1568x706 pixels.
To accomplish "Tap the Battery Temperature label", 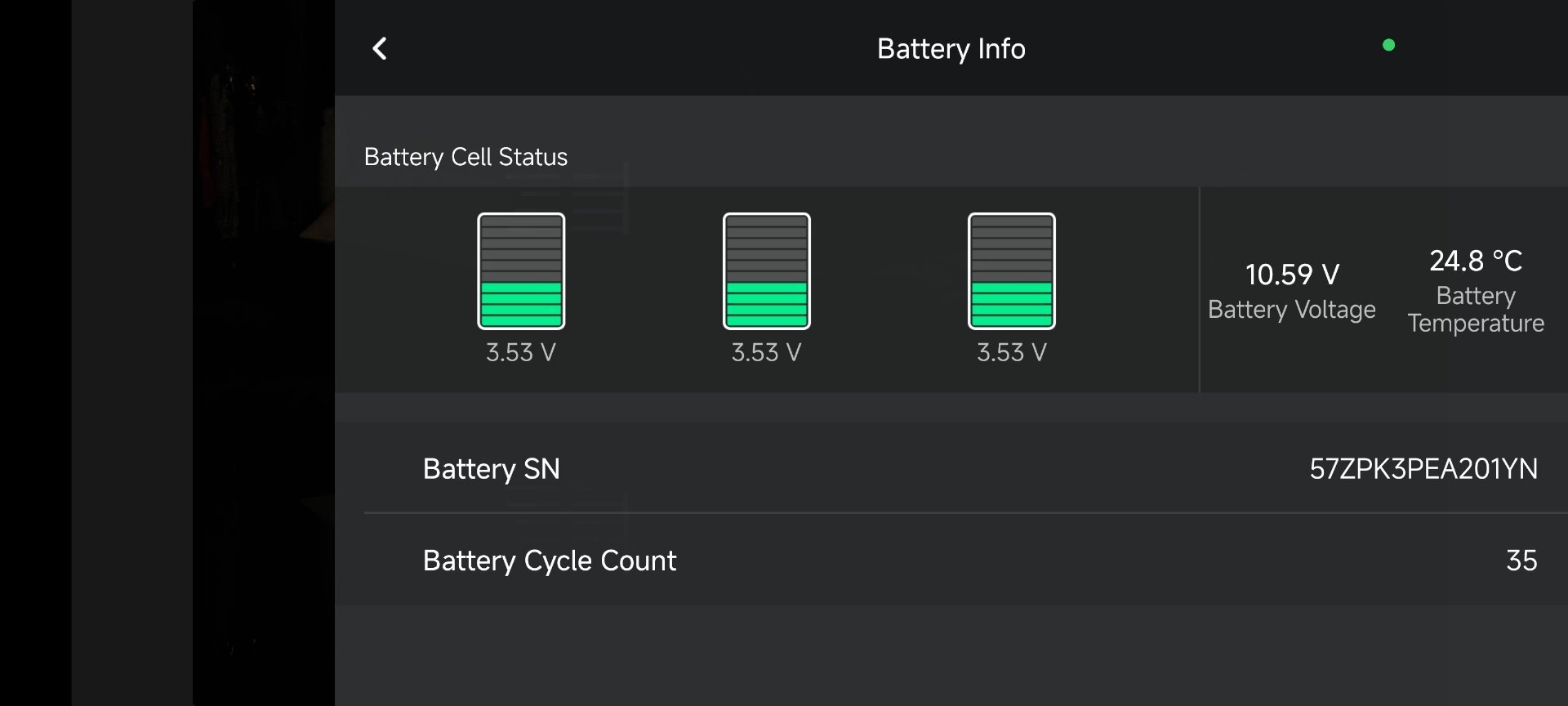I will pyautogui.click(x=1476, y=309).
